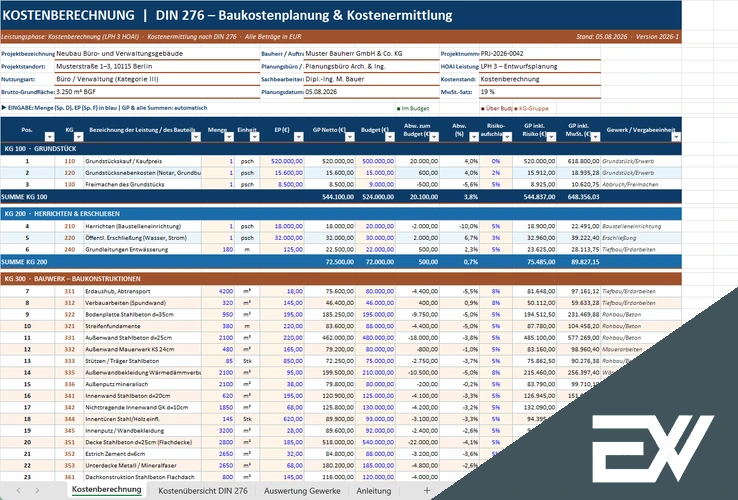
Task: Select 'KG 300 · BAUWERK – BAUKONSTRUKTIONEN' section header
Action: pyautogui.click(x=341, y=279)
